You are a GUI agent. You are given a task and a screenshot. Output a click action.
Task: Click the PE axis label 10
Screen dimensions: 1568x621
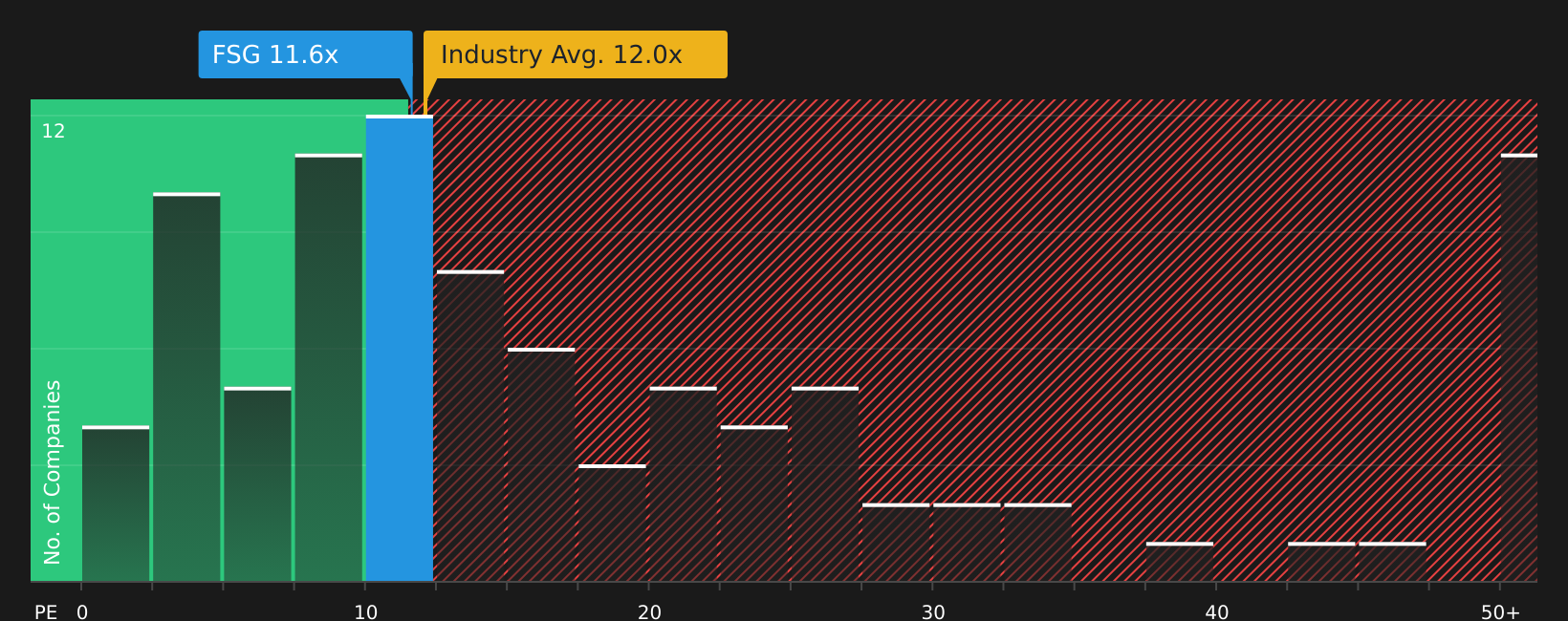pos(366,612)
